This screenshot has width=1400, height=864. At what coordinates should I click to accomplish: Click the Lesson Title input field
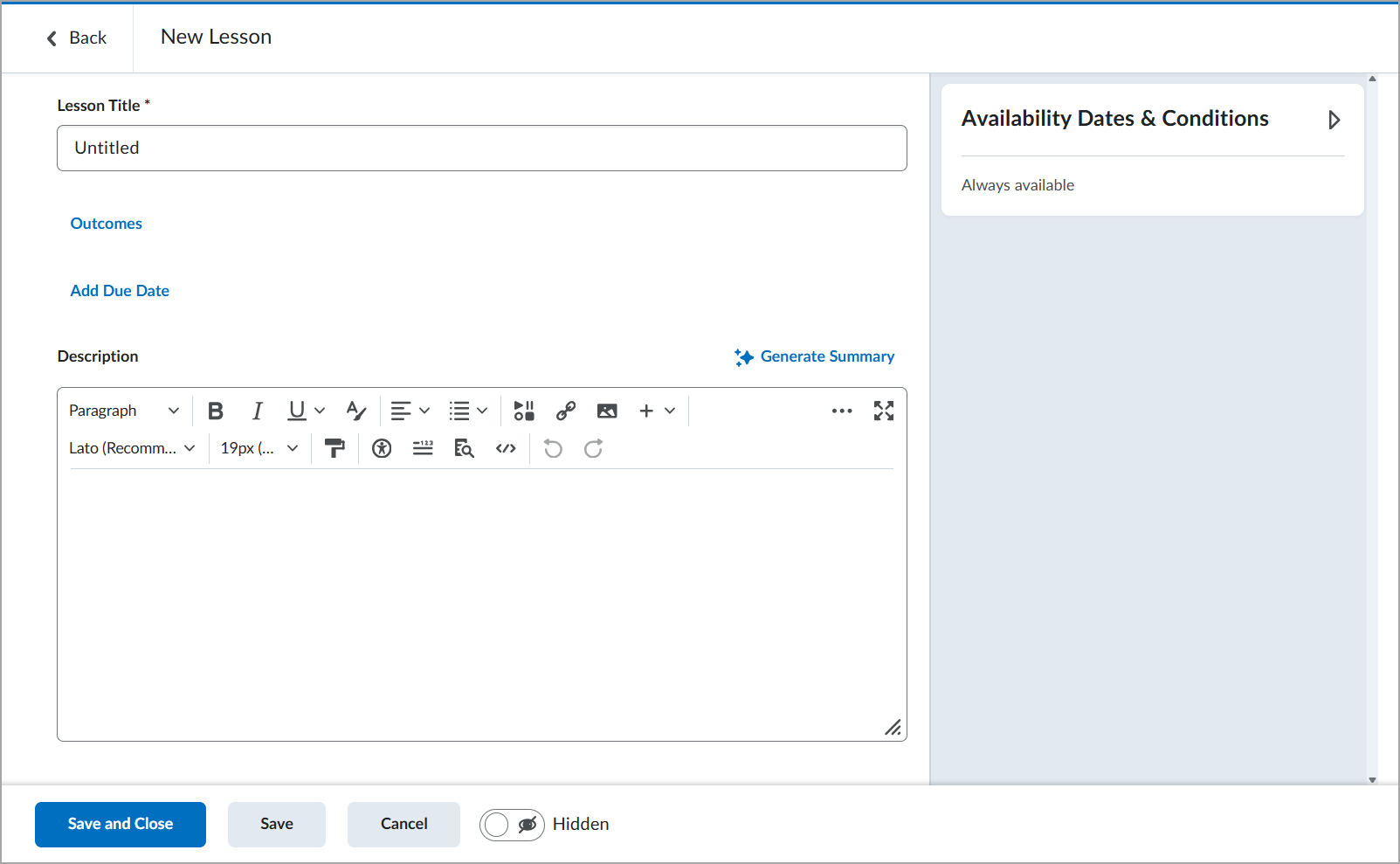point(482,148)
